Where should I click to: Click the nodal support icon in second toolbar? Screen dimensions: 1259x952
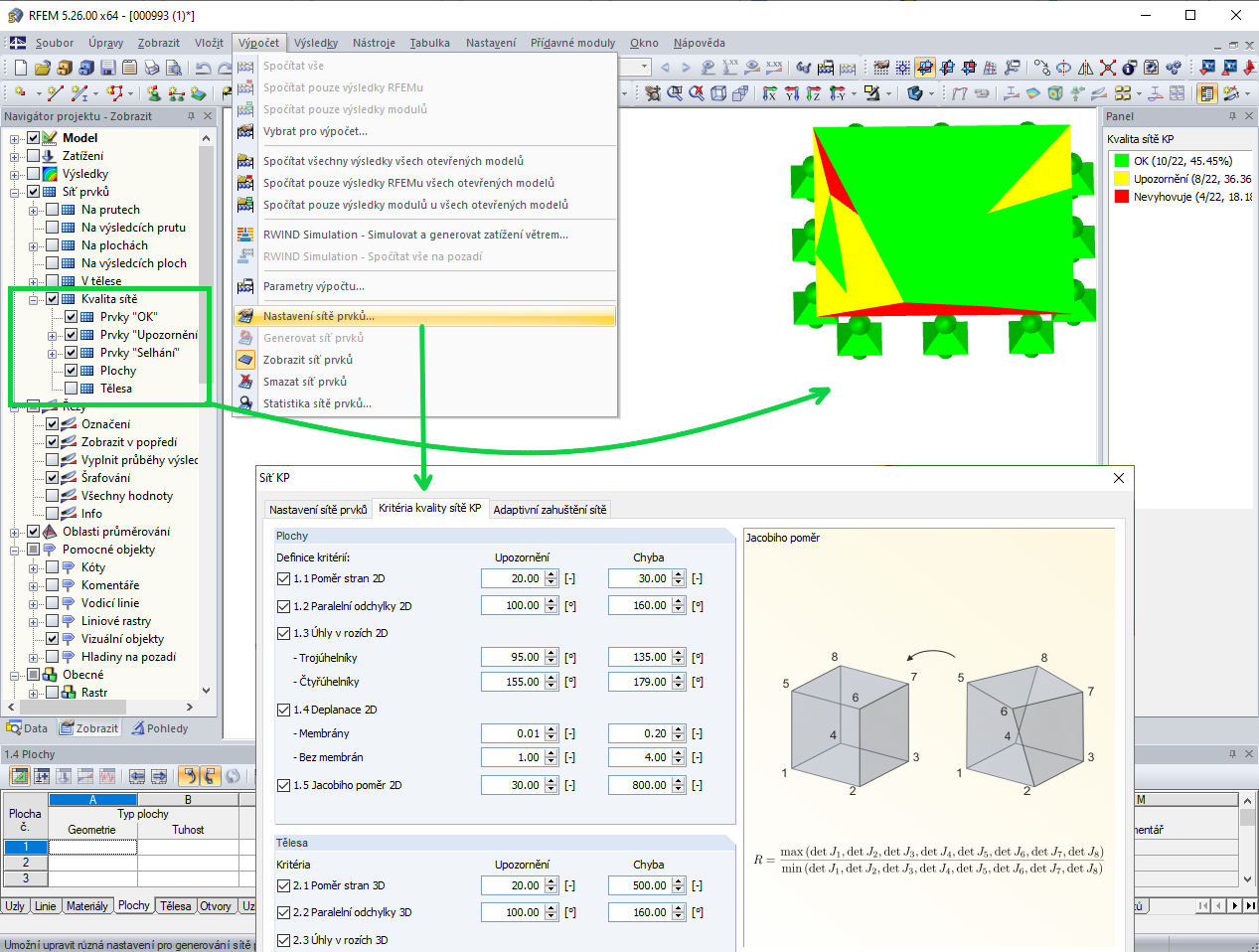[x=154, y=93]
